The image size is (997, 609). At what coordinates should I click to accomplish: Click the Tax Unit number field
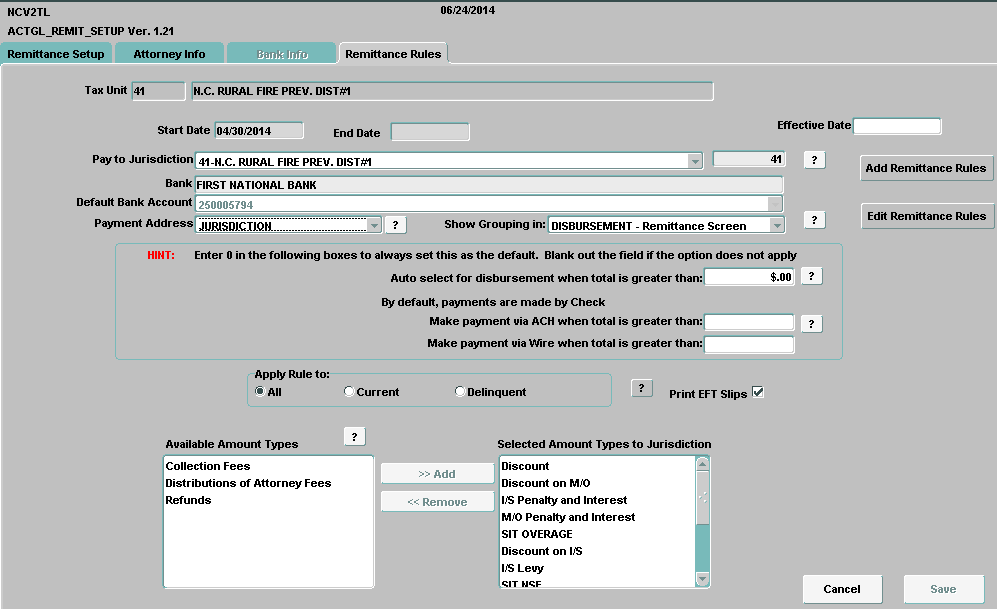[x=158, y=91]
